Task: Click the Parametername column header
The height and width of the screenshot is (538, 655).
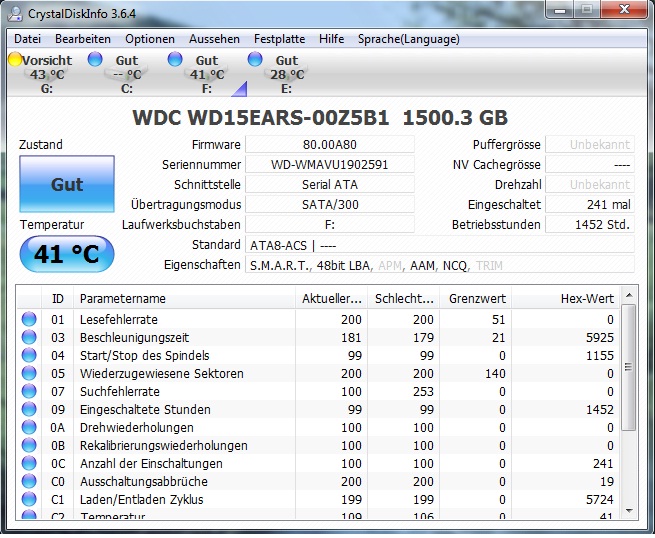Action: click(x=184, y=298)
